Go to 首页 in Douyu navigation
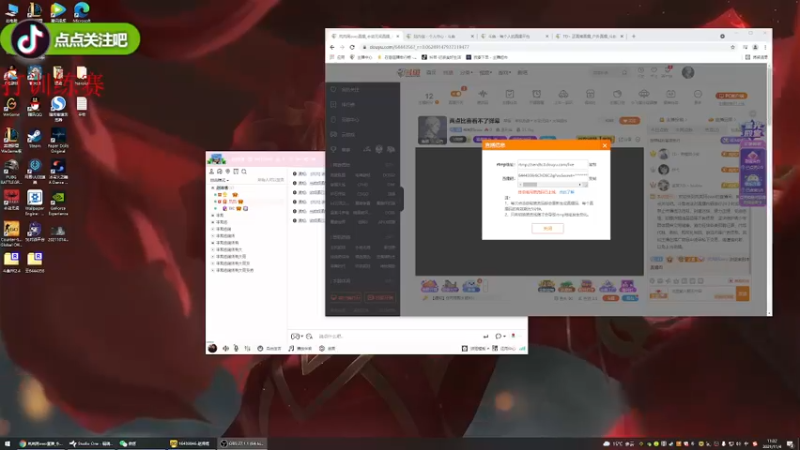Screen dimensions: 800x450 coord(431,72)
